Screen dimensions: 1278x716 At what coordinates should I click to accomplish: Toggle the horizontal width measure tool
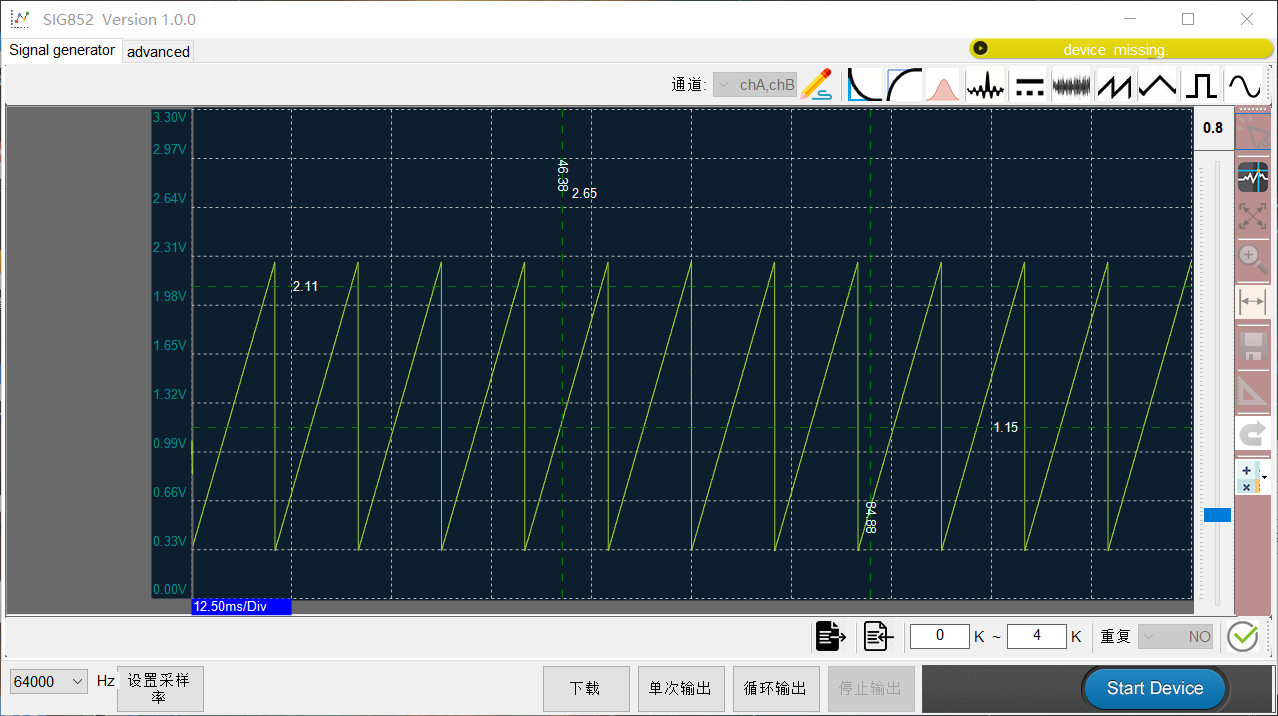tap(1252, 301)
